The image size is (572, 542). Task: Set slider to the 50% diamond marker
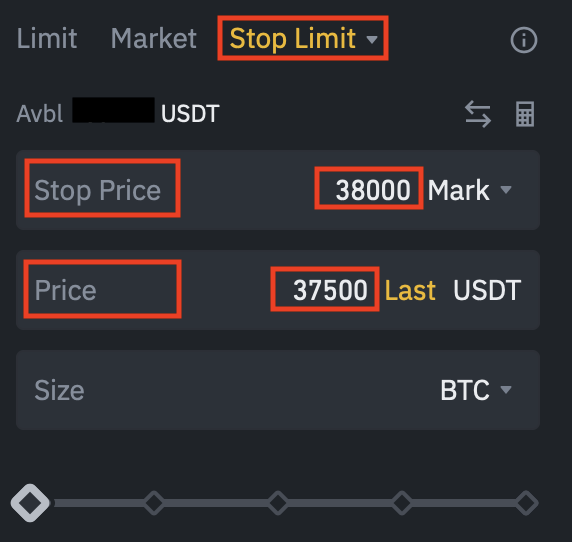point(278,503)
